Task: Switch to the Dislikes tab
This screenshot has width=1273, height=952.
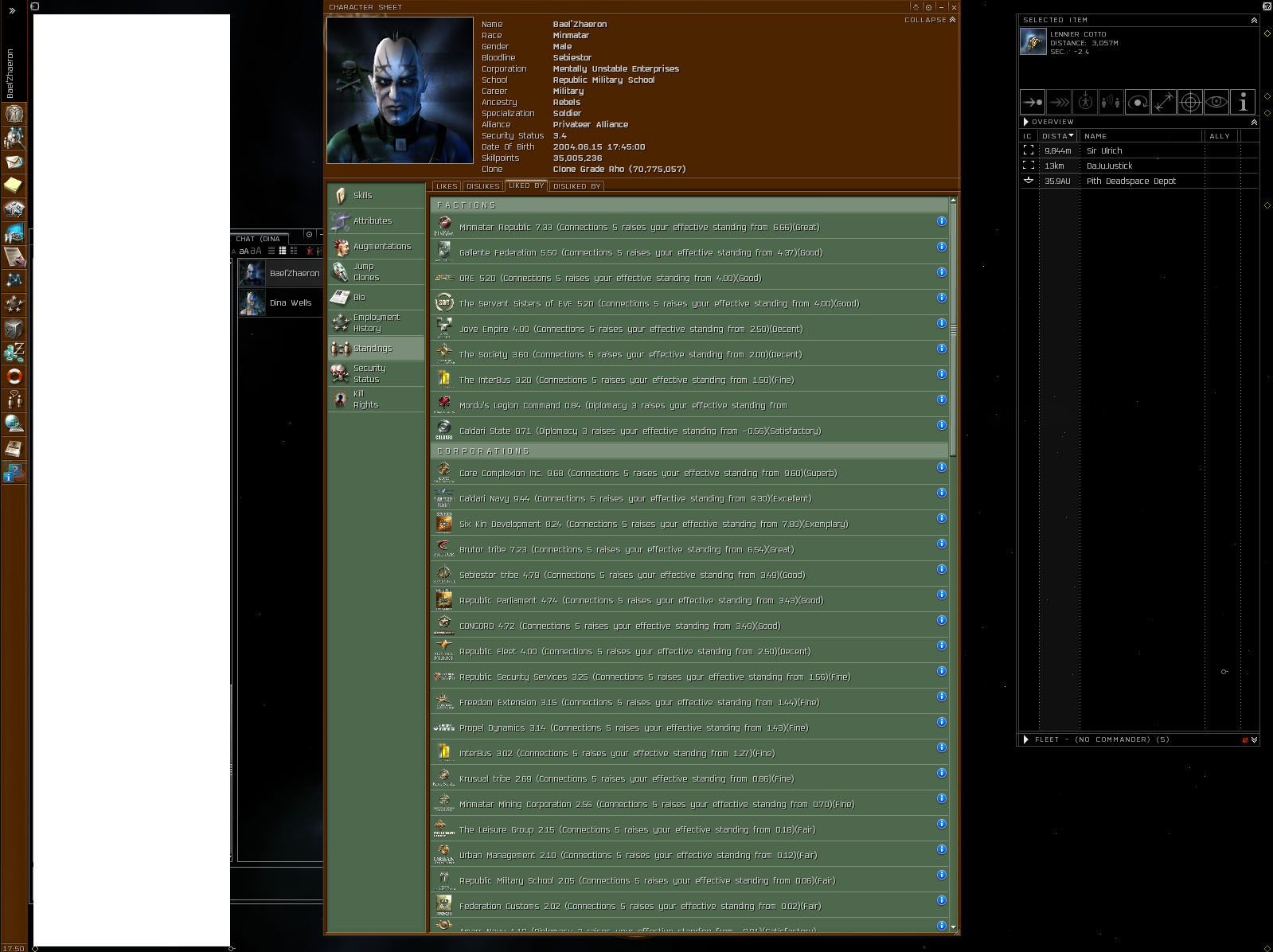Action: (483, 186)
